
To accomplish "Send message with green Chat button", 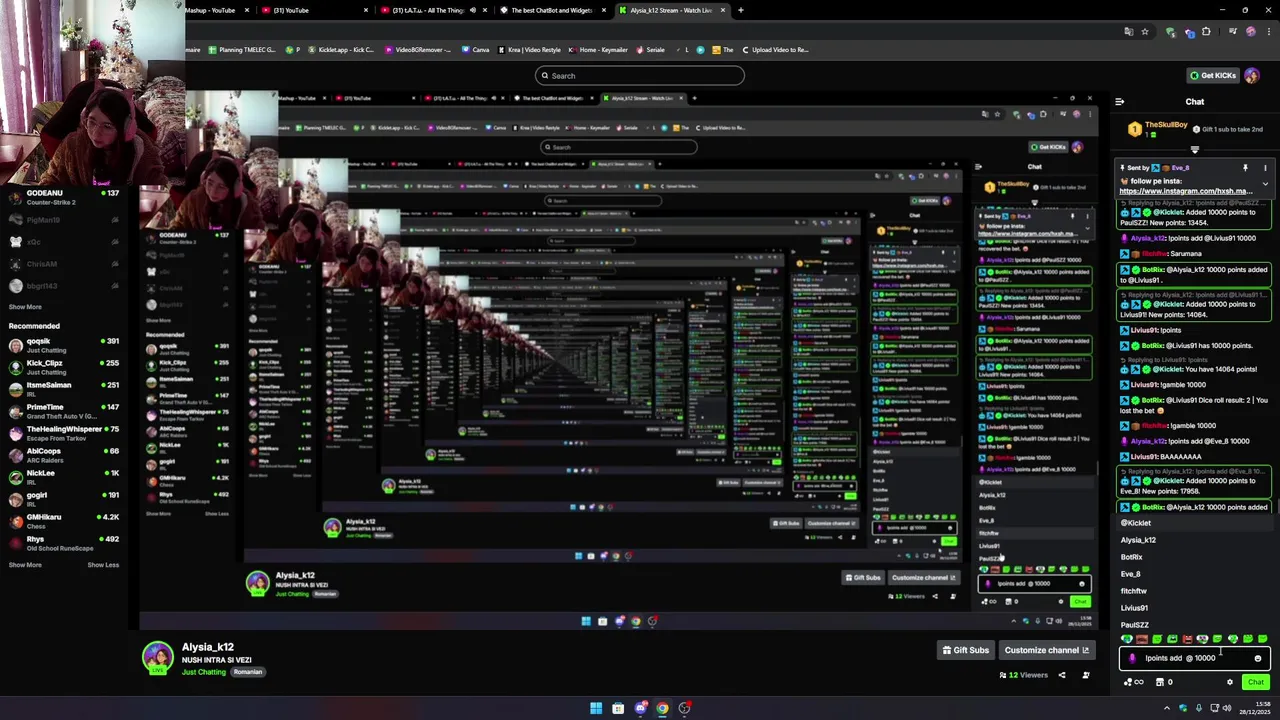I will pyautogui.click(x=1255, y=682).
